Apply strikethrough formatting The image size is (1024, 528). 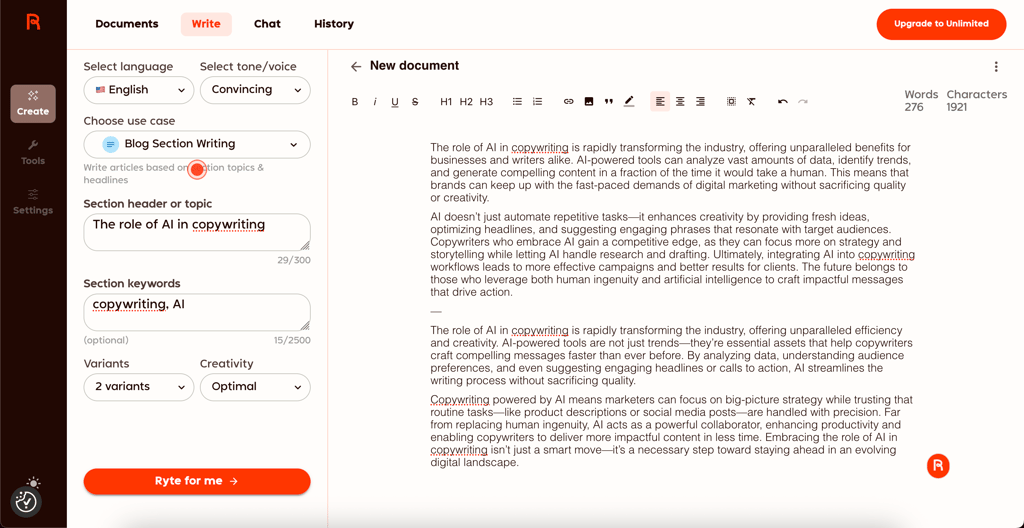point(415,101)
